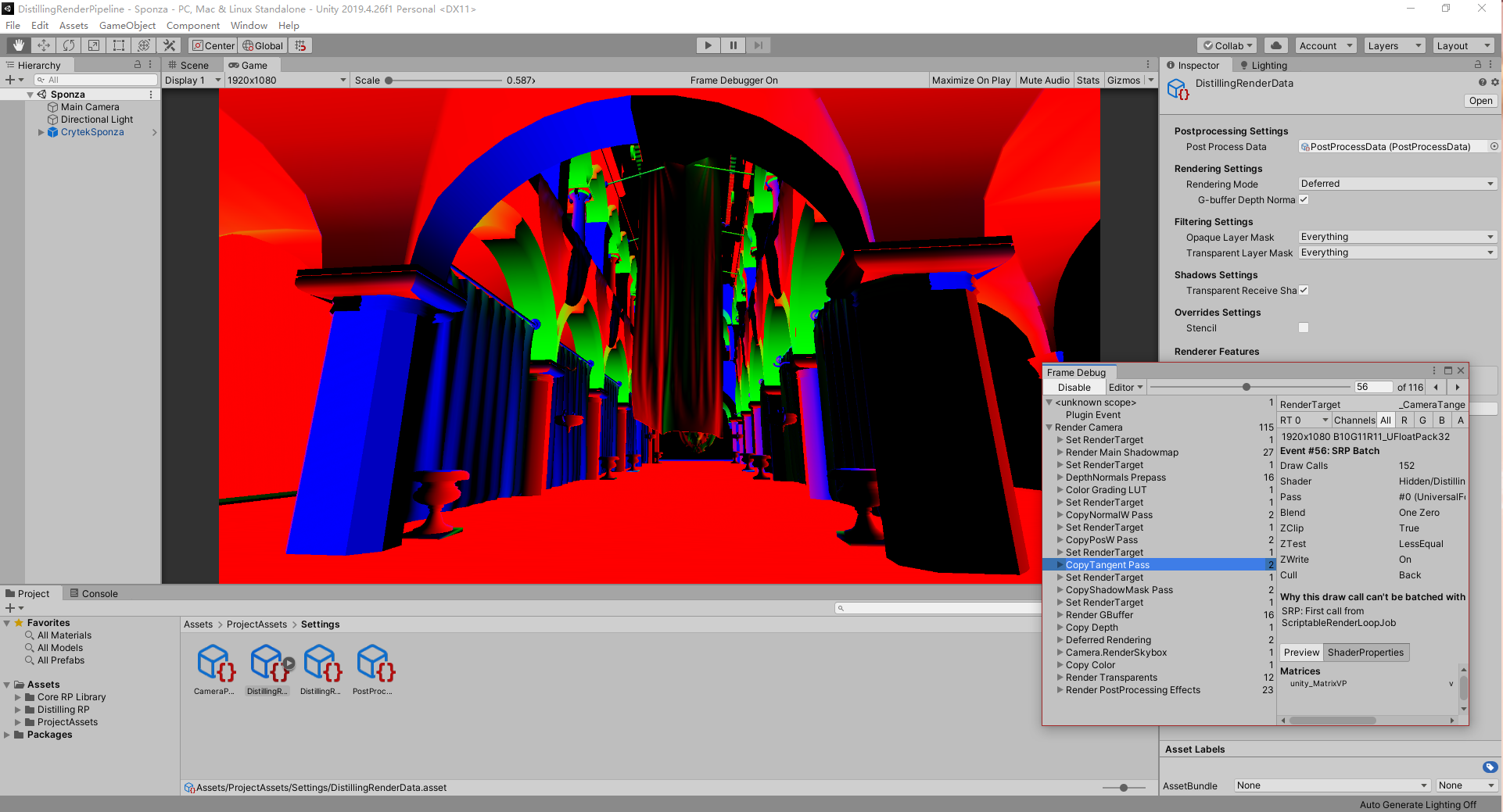Open the custom editor tools icon
This screenshot has height=812, width=1503.
[x=169, y=45]
